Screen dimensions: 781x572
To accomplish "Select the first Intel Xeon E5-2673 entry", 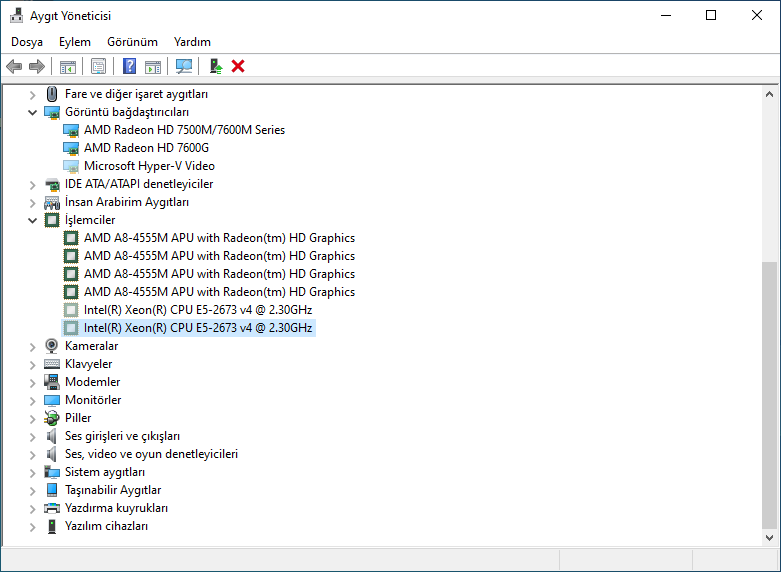I will click(x=198, y=310).
